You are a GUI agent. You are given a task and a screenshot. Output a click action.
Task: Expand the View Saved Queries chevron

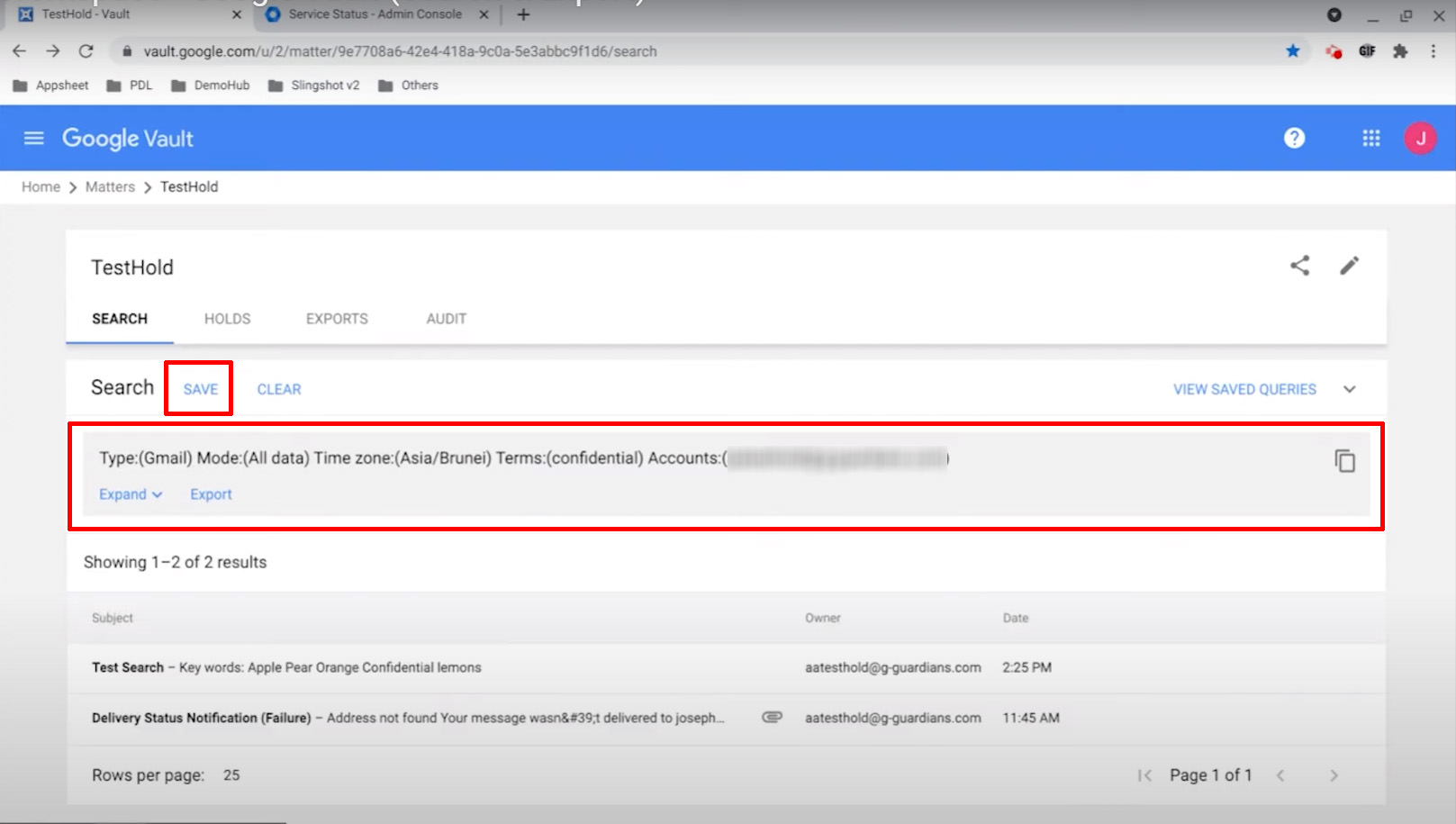(1349, 389)
